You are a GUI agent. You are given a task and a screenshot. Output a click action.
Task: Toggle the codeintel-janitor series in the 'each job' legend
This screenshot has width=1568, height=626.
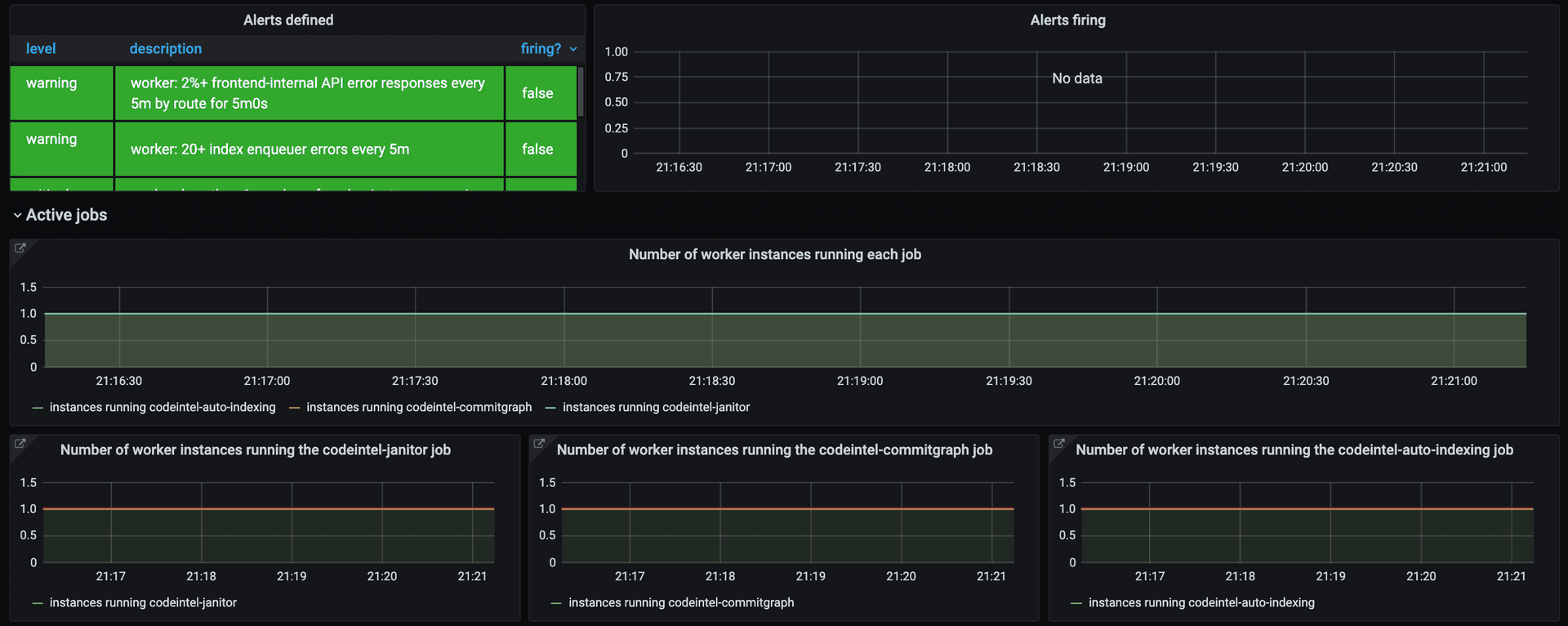(x=656, y=407)
